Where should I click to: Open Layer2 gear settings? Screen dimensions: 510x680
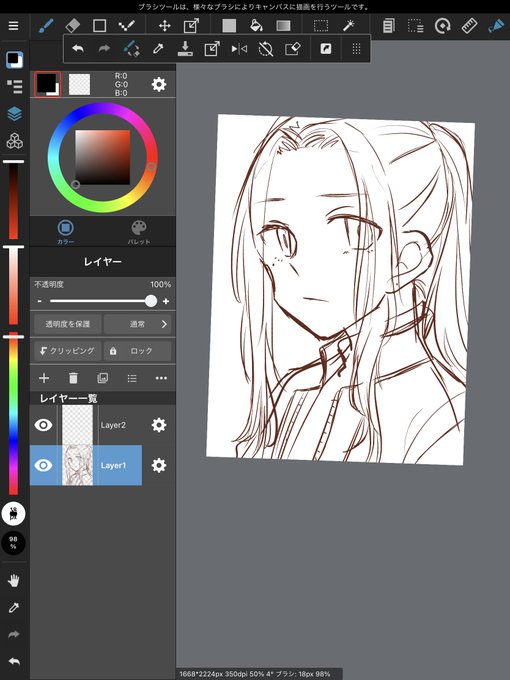click(159, 425)
